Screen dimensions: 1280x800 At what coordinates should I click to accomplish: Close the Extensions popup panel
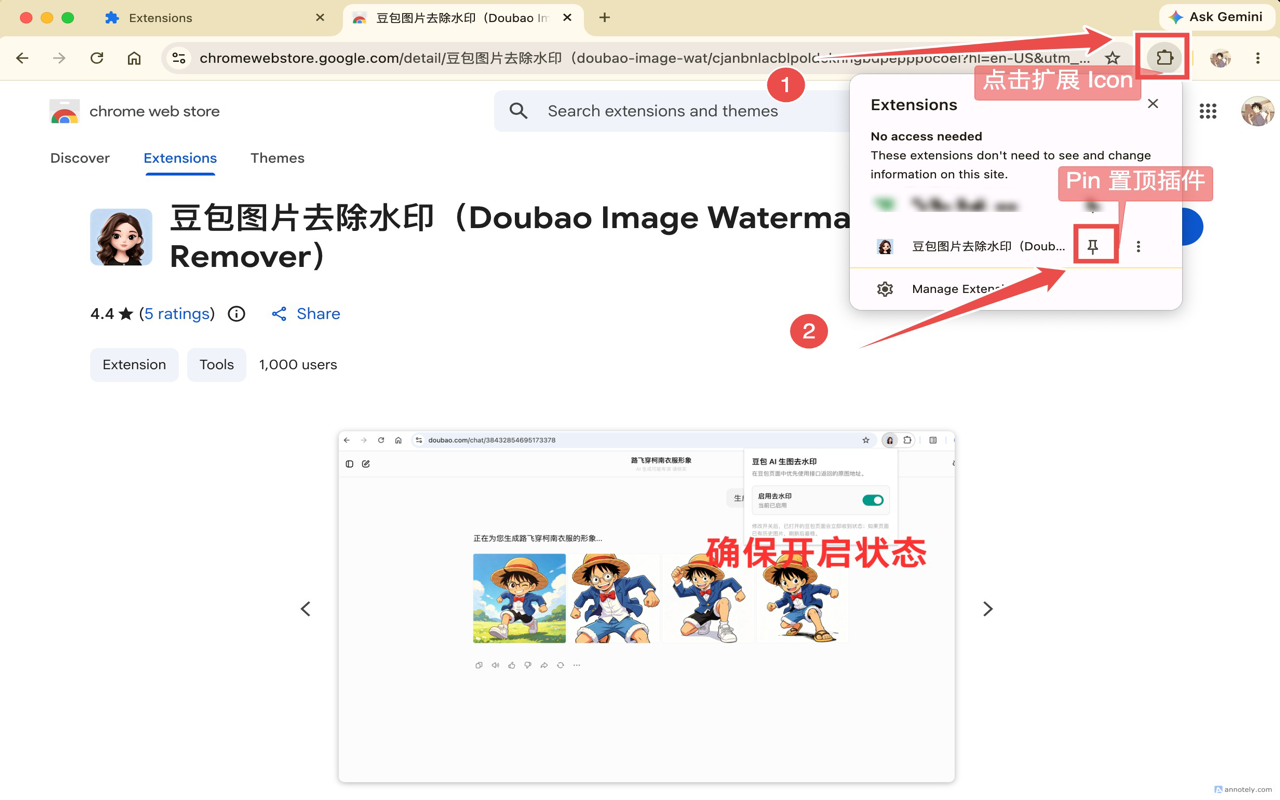(x=1153, y=104)
